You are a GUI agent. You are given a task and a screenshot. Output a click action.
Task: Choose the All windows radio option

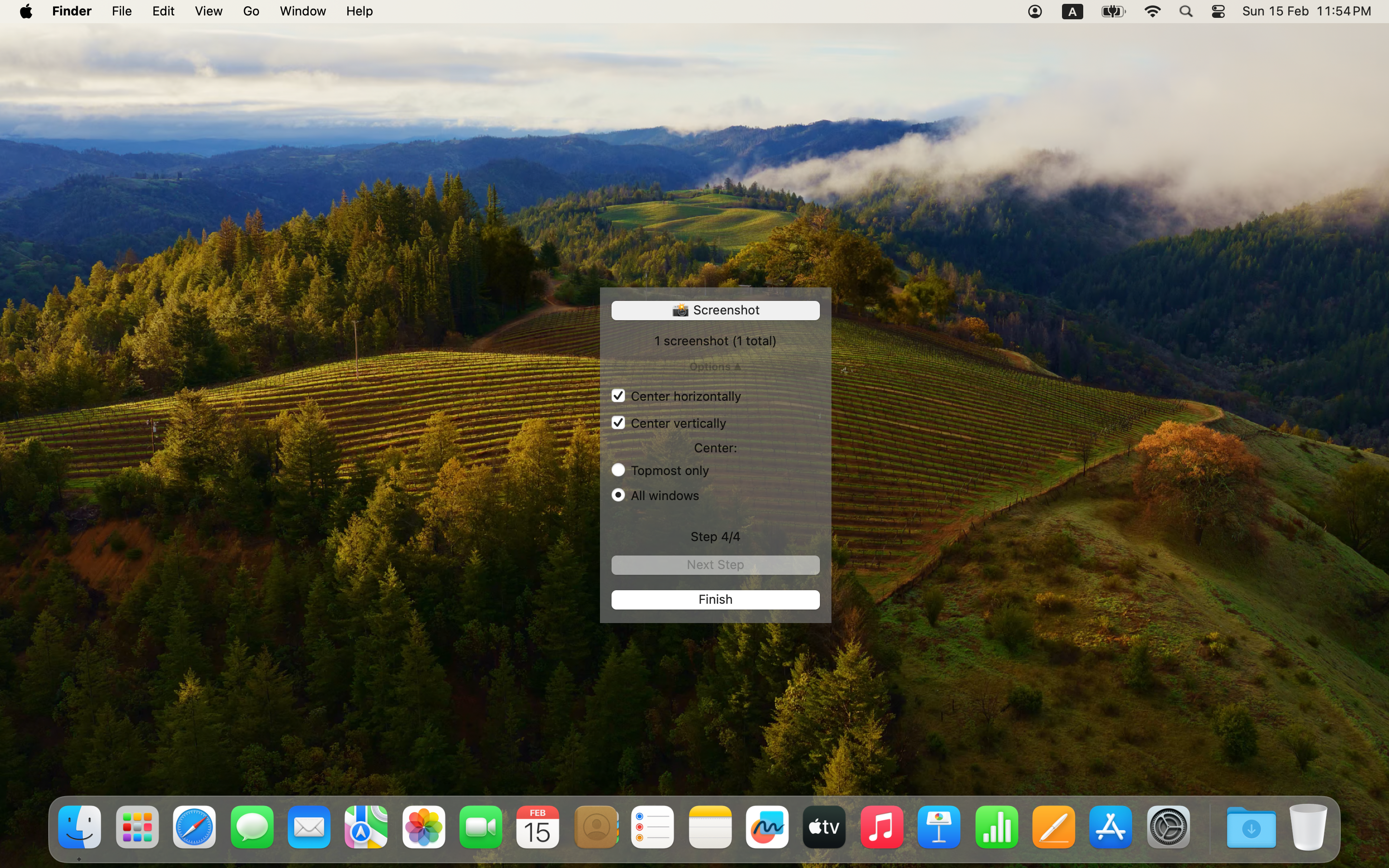(x=618, y=495)
